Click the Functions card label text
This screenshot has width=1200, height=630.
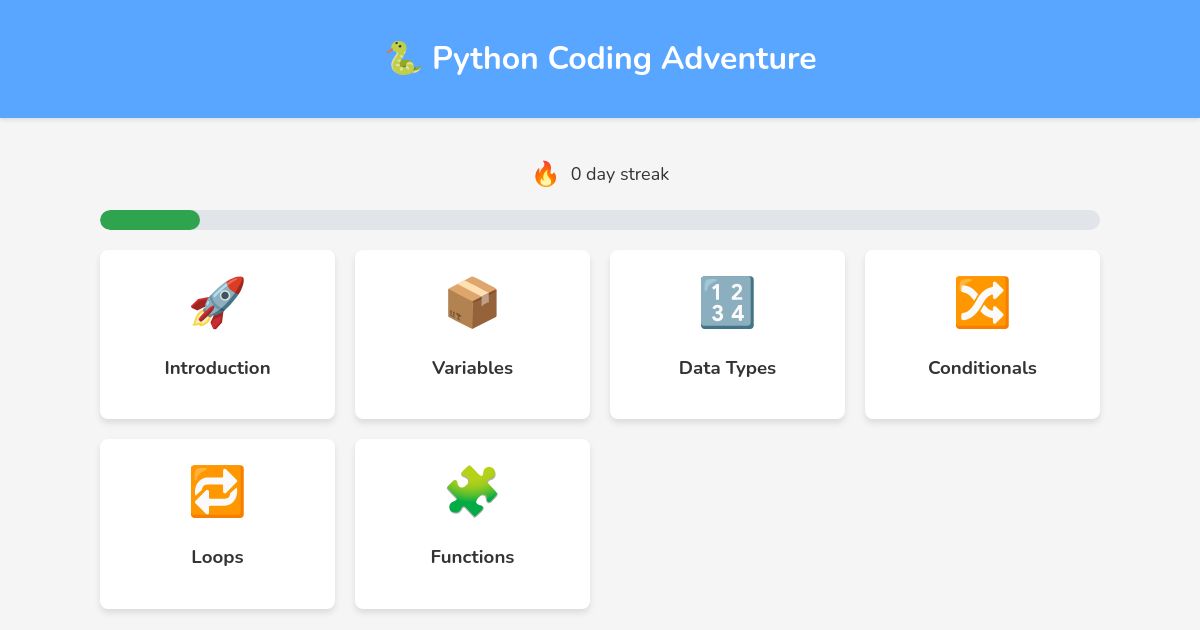[472, 557]
